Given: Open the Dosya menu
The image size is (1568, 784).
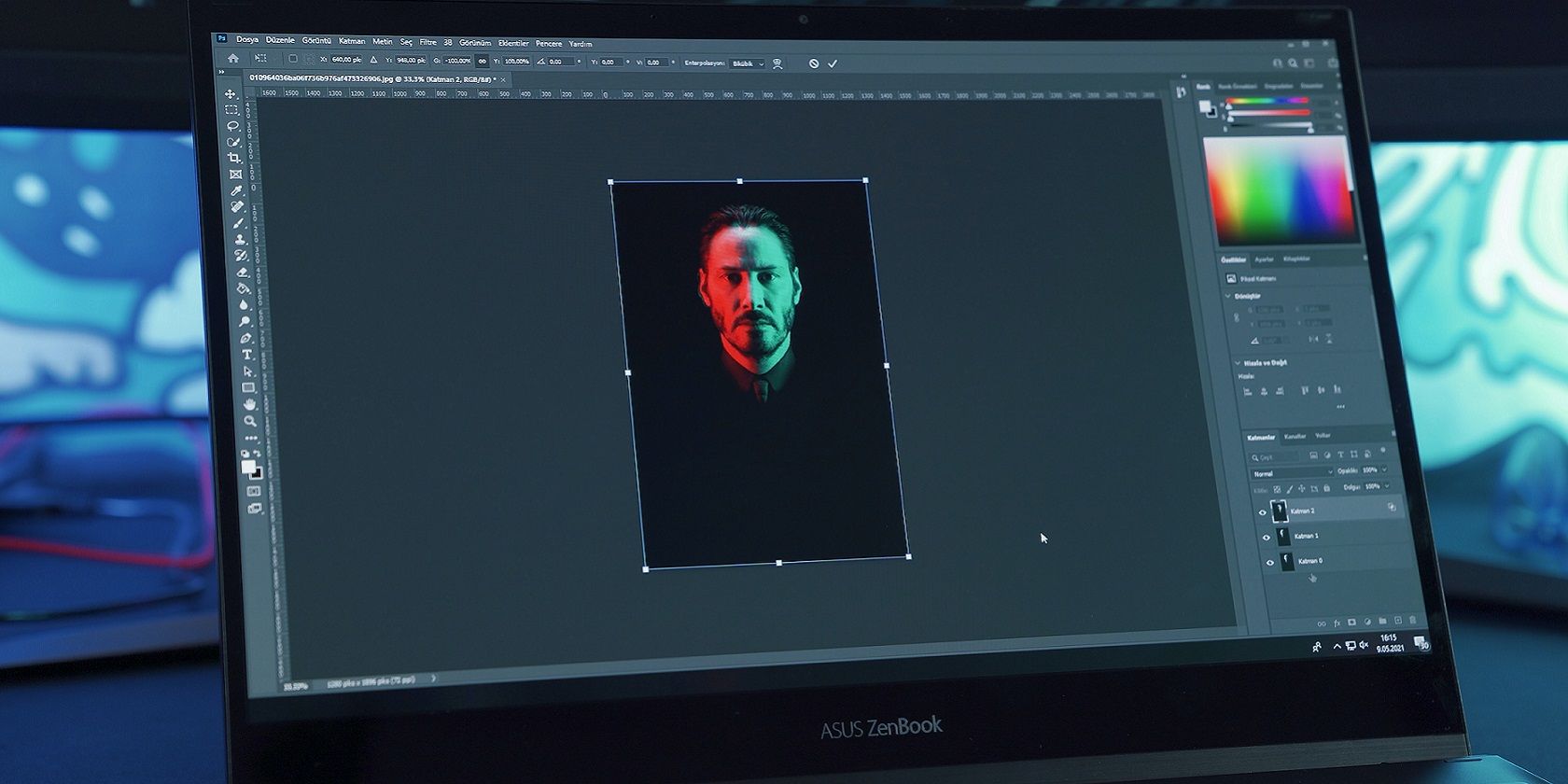Looking at the screenshot, I should (247, 40).
